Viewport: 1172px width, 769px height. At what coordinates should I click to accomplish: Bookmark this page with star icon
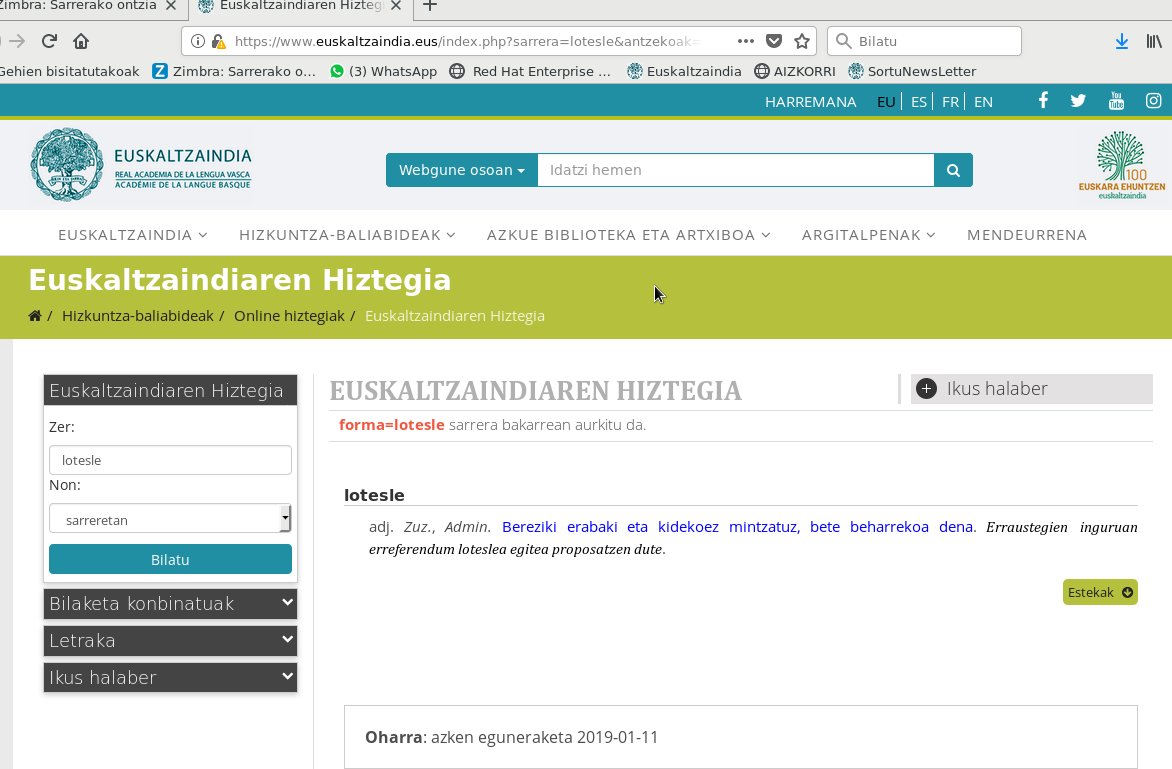(801, 41)
